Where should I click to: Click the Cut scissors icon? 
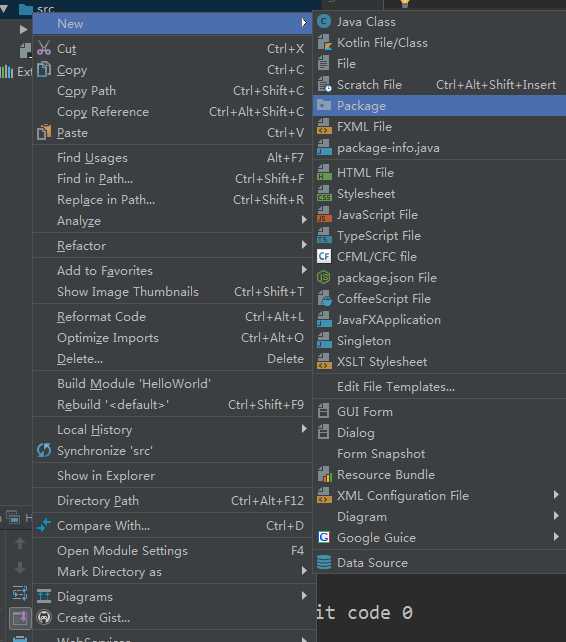pyautogui.click(x=44, y=48)
